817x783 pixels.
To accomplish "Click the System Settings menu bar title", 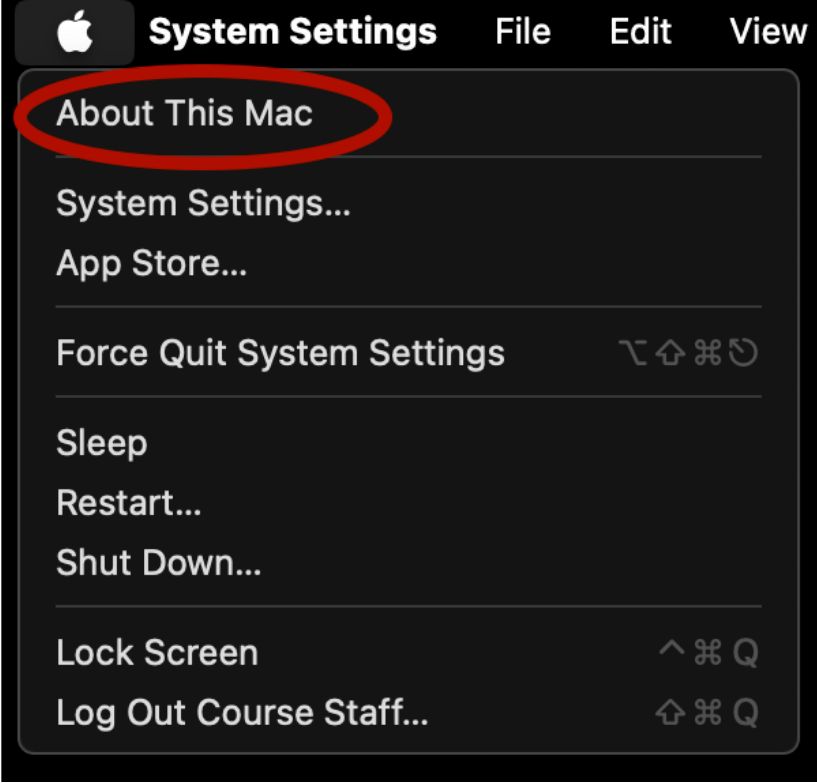I will 293,31.
